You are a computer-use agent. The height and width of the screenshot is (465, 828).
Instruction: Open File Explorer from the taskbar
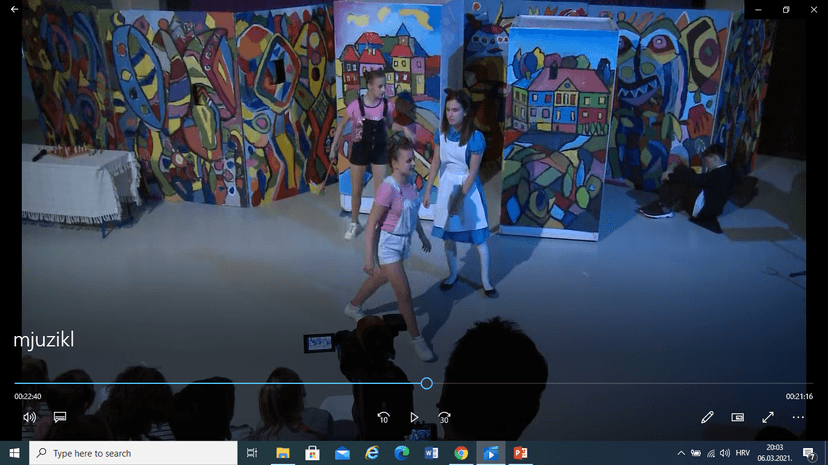[282, 453]
